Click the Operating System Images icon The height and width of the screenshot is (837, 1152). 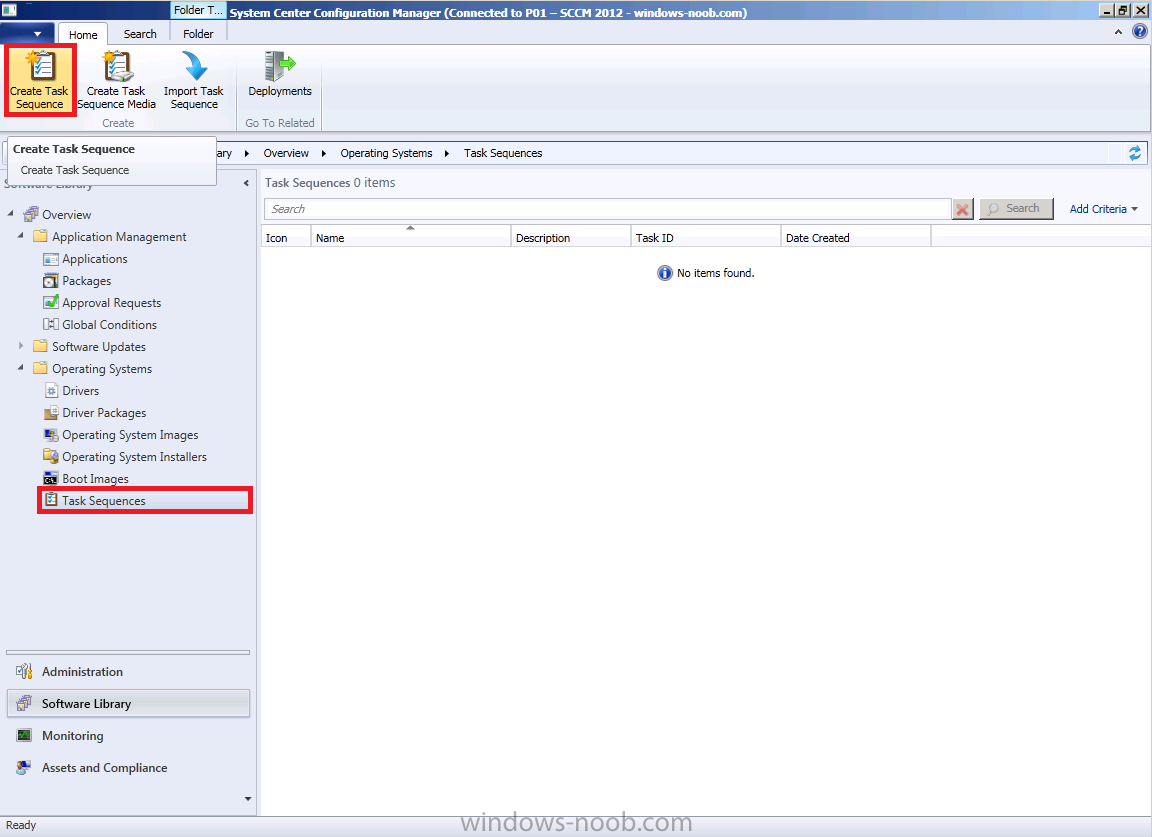51,434
